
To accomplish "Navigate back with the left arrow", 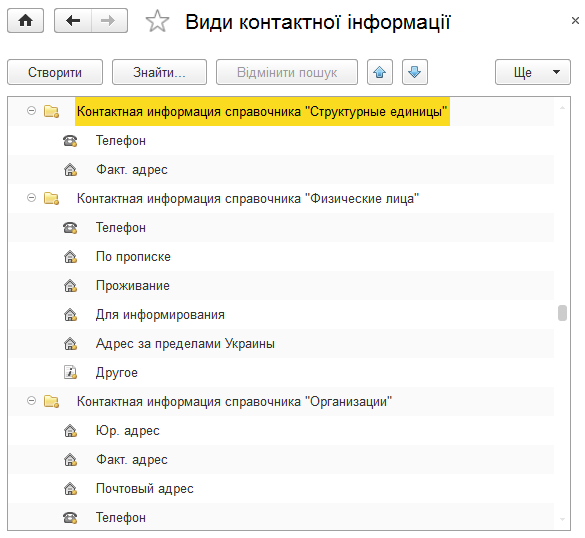I will [73, 21].
